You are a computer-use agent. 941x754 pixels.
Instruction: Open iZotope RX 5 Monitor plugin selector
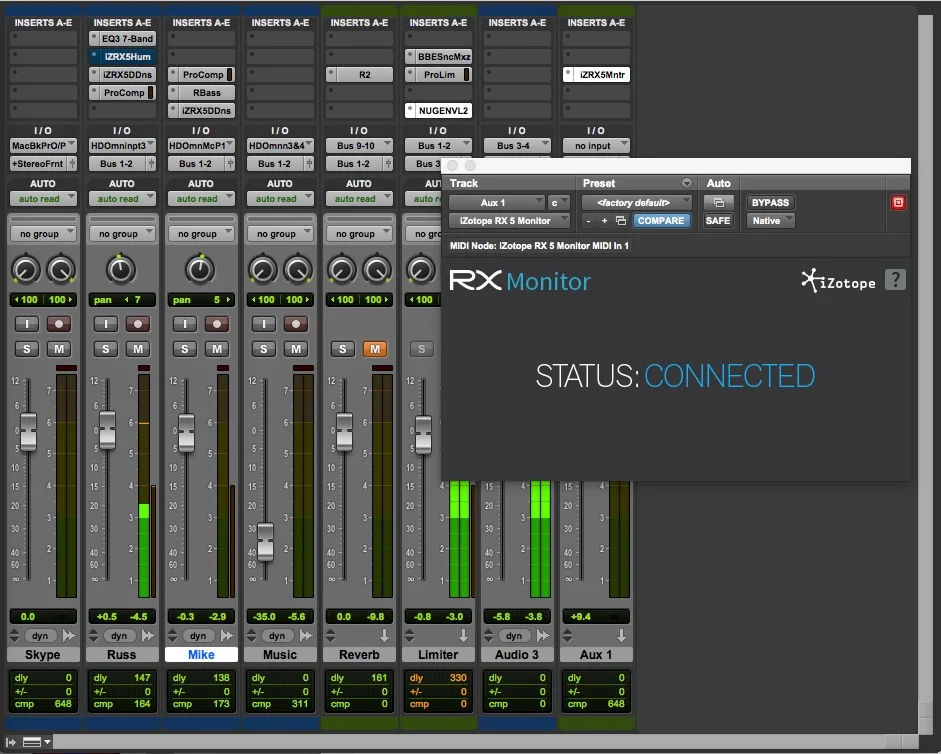point(509,221)
